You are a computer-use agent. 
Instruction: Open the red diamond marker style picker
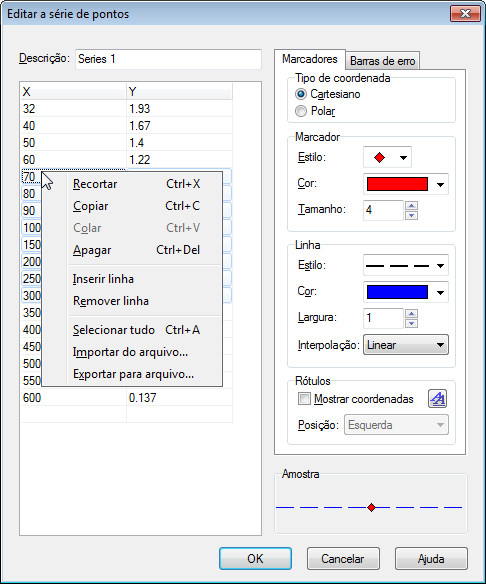coord(387,158)
